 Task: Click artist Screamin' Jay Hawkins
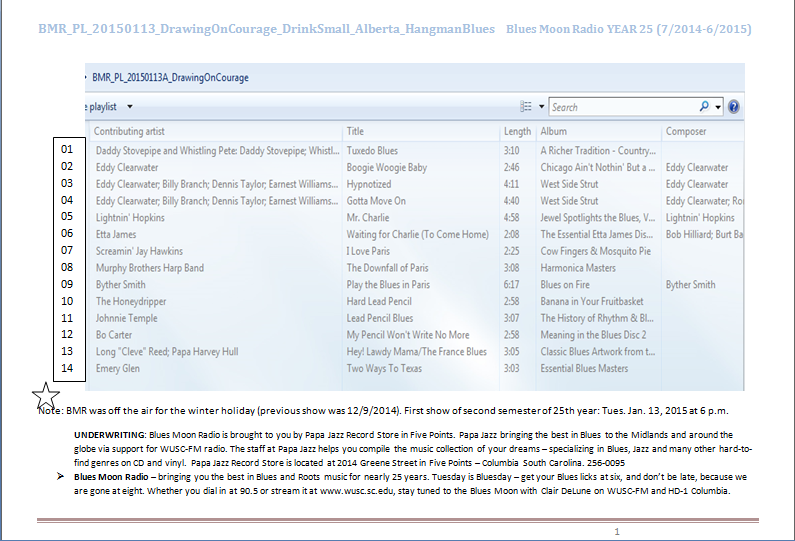tap(139, 251)
